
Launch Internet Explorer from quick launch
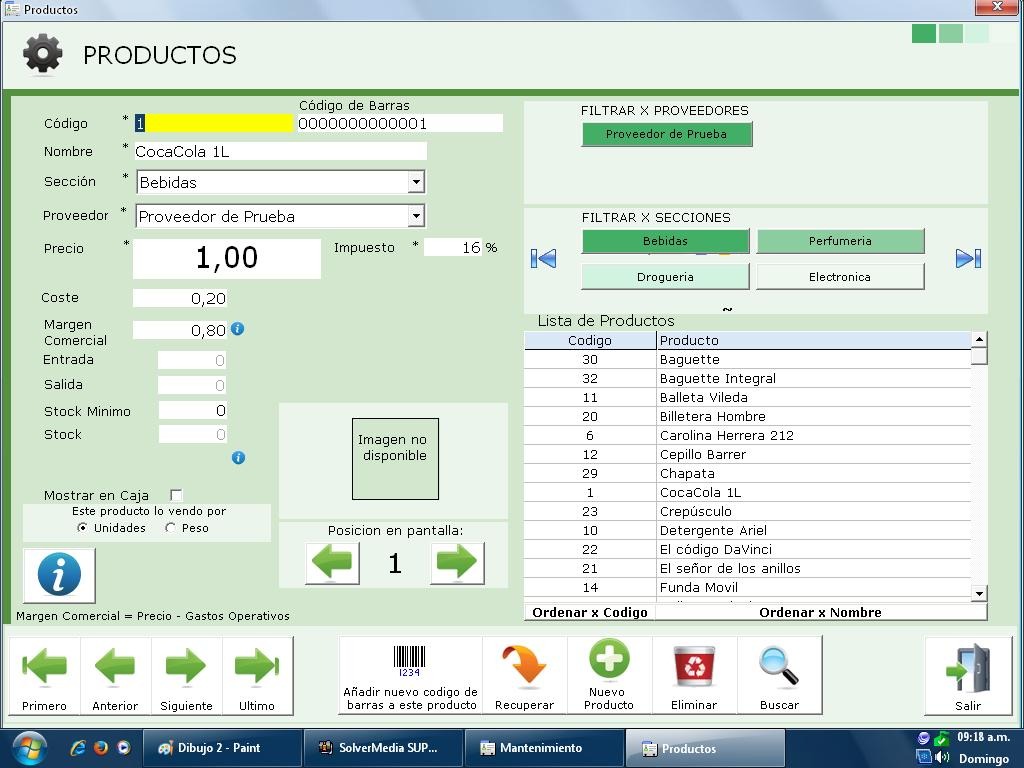pyautogui.click(x=78, y=748)
